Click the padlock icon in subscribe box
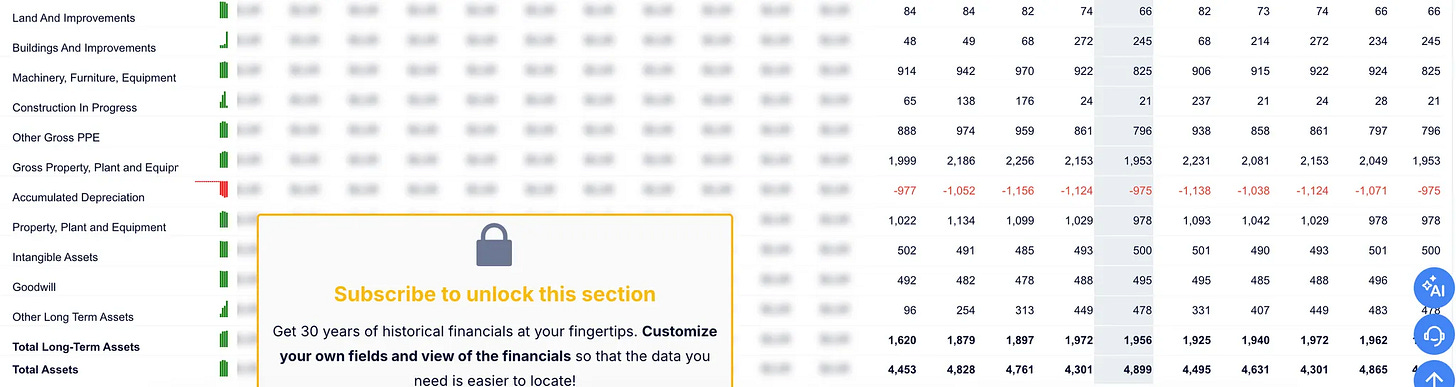This screenshot has width=1456, height=387. coord(494,246)
